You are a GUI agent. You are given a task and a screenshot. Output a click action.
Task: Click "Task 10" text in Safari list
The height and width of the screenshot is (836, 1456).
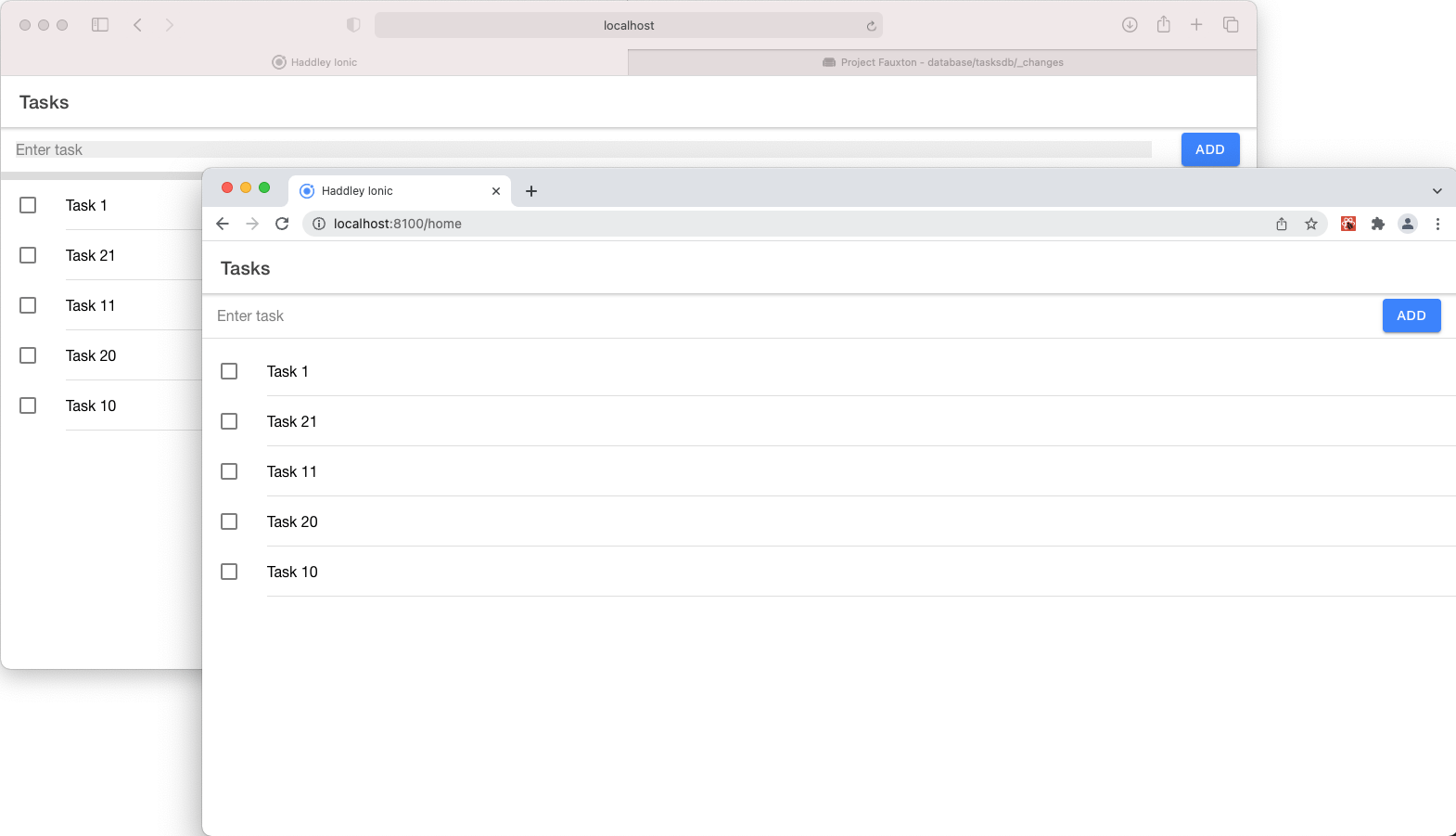(91, 405)
